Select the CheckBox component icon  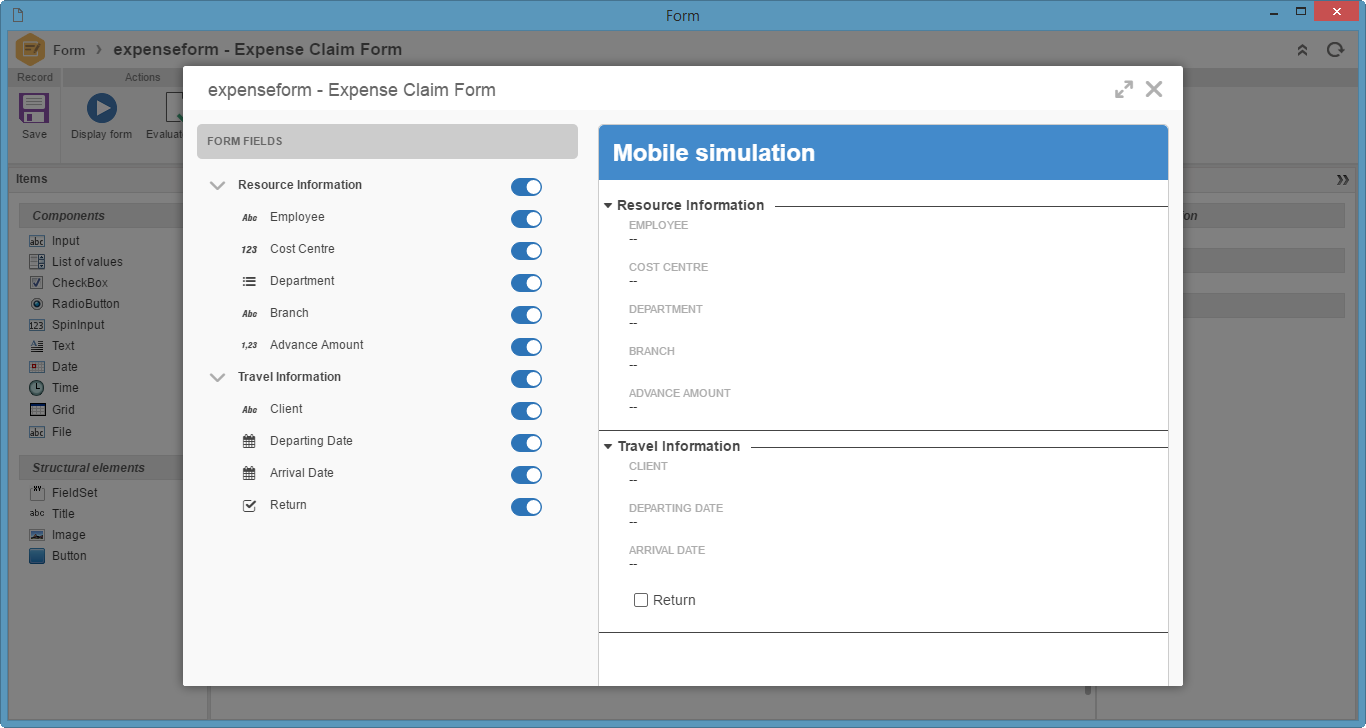coord(37,283)
